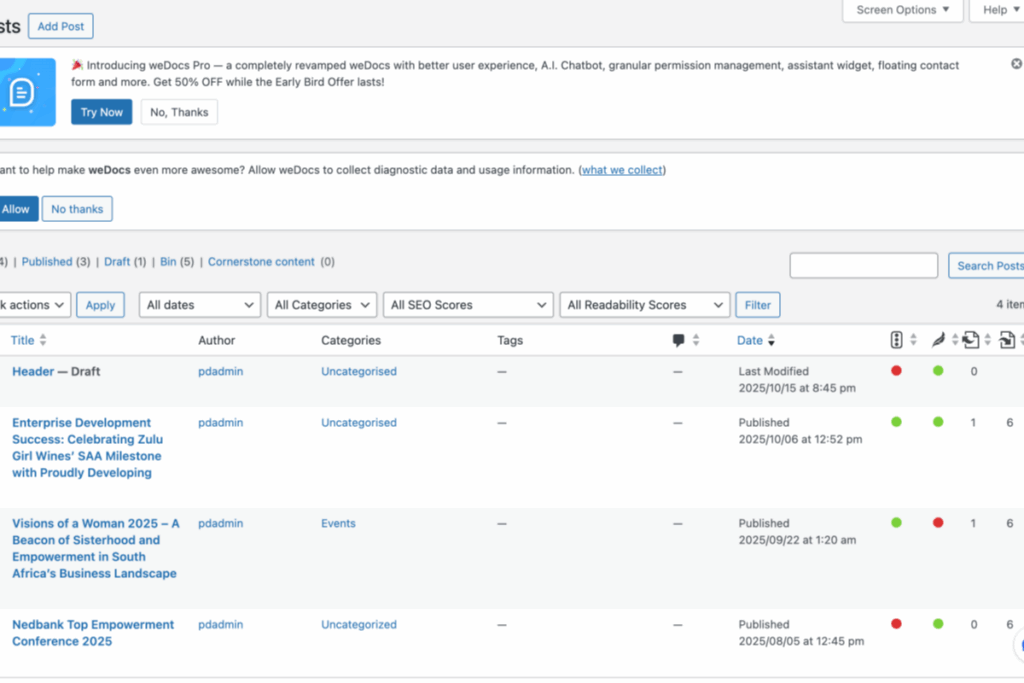Sort posts by Title column
The image size is (1024, 683).
[22, 340]
